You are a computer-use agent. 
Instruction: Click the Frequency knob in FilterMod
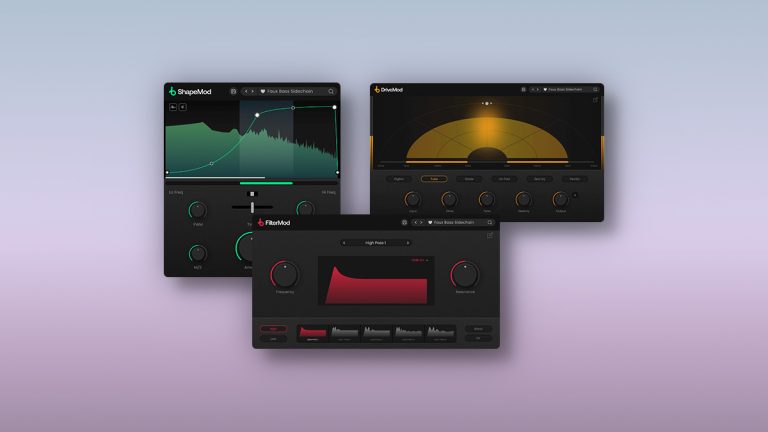pos(285,274)
